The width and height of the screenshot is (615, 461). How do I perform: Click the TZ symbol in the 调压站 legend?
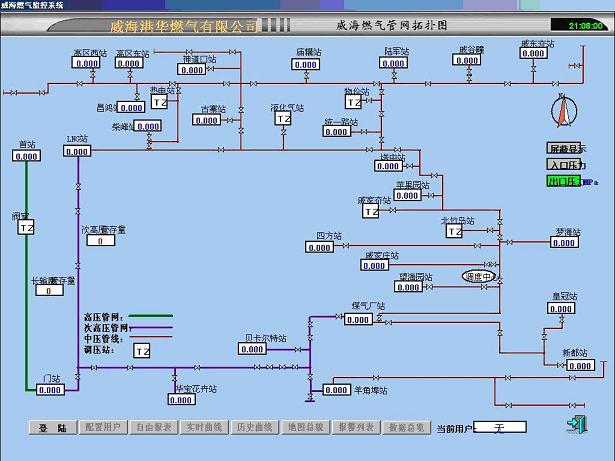pyautogui.click(x=142, y=351)
